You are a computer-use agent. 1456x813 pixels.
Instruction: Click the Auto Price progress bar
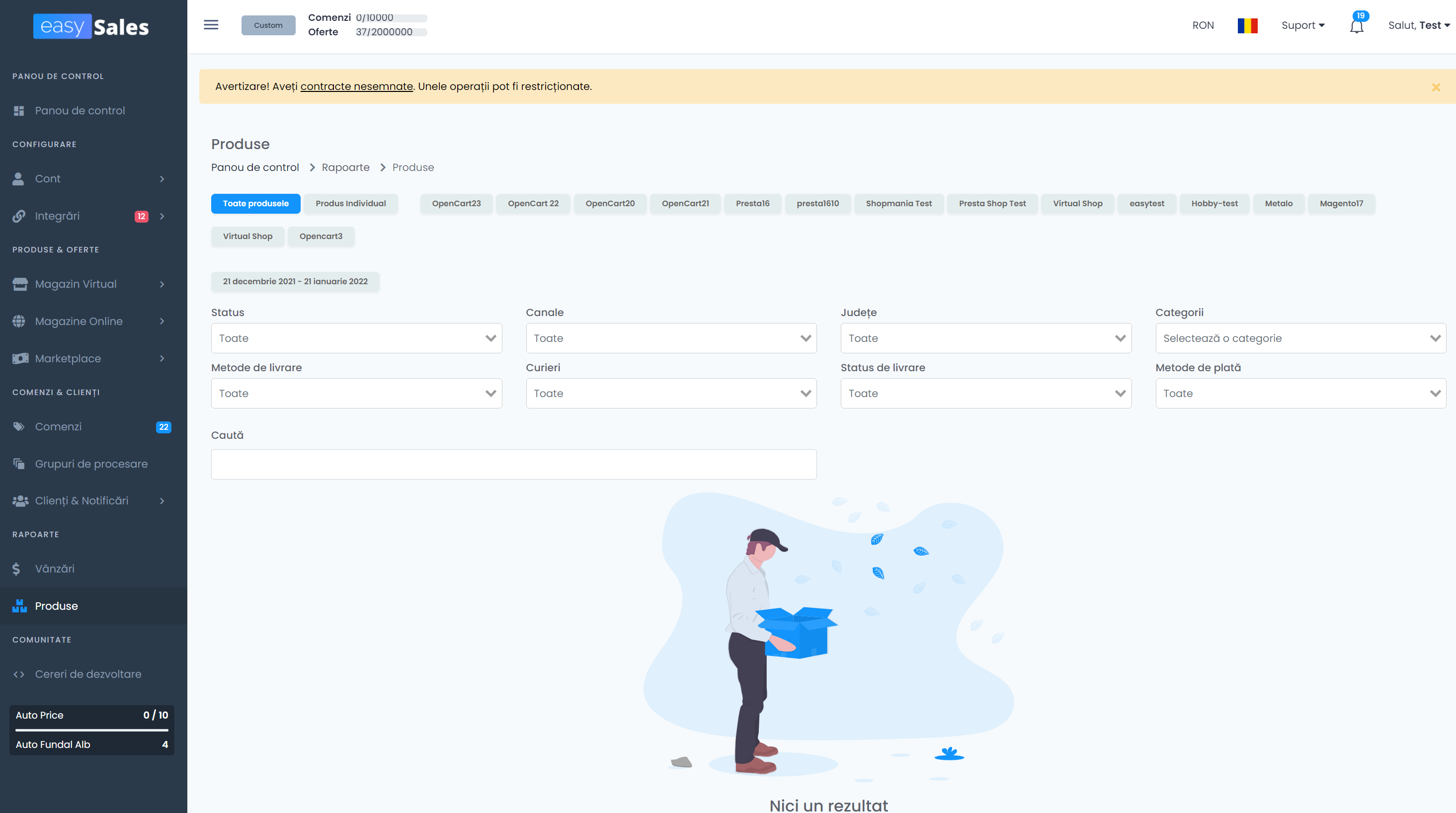click(91, 730)
